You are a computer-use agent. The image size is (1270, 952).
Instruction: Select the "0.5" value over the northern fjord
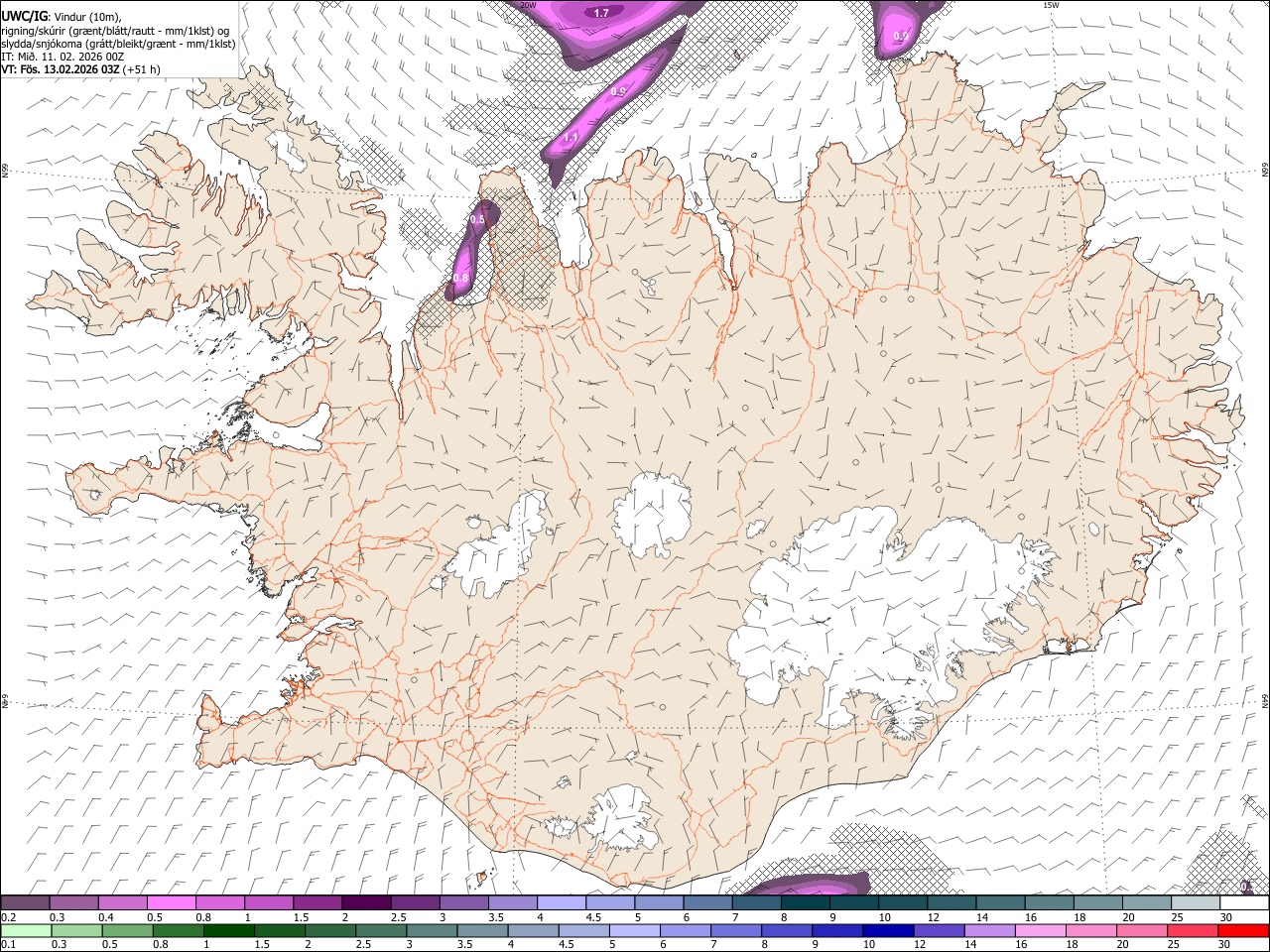(477, 219)
